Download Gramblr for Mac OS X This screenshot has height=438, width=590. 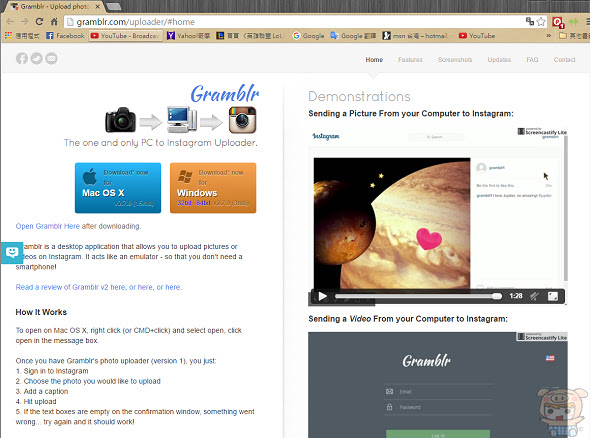click(118, 188)
